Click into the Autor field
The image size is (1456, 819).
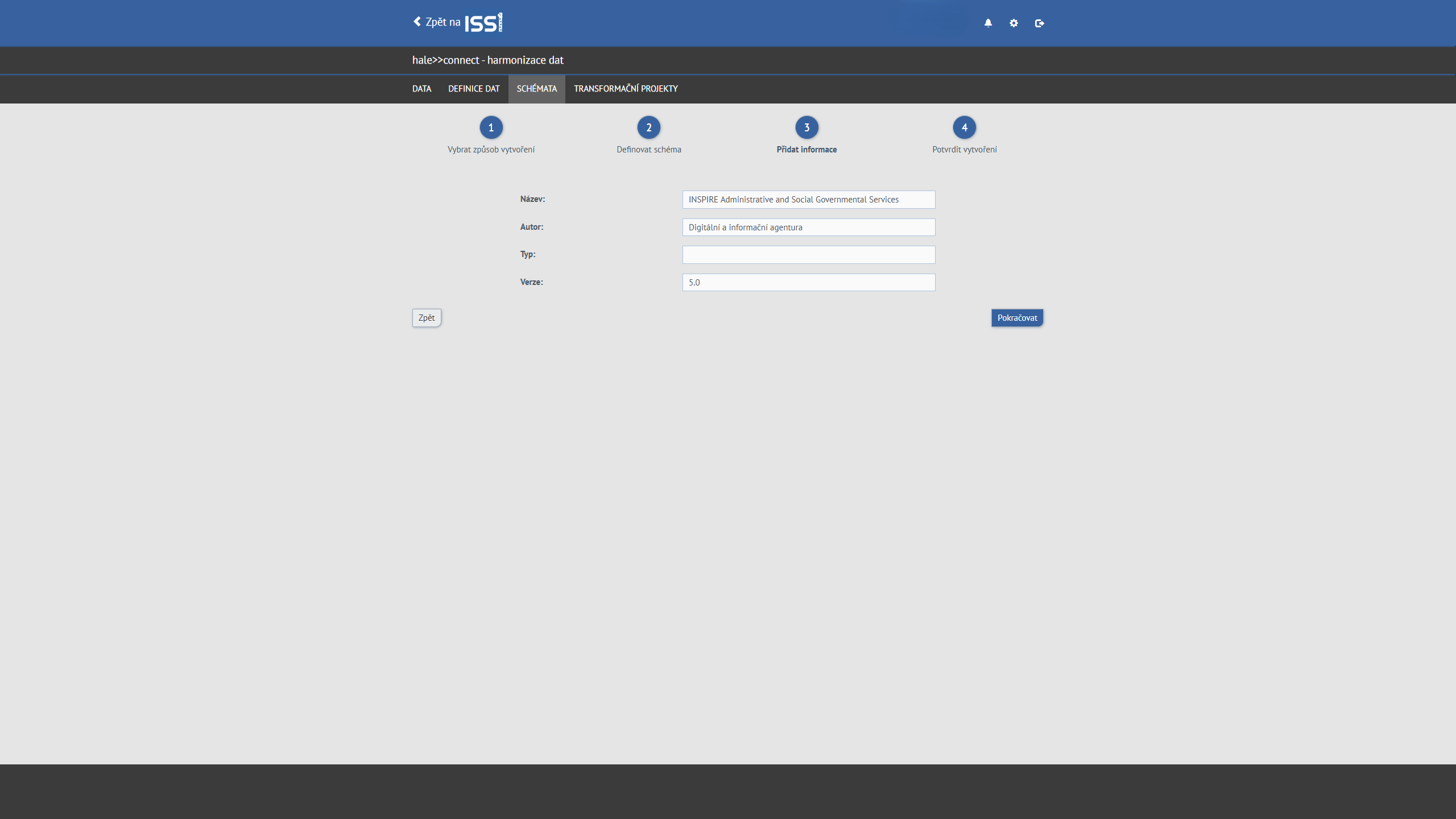click(808, 227)
